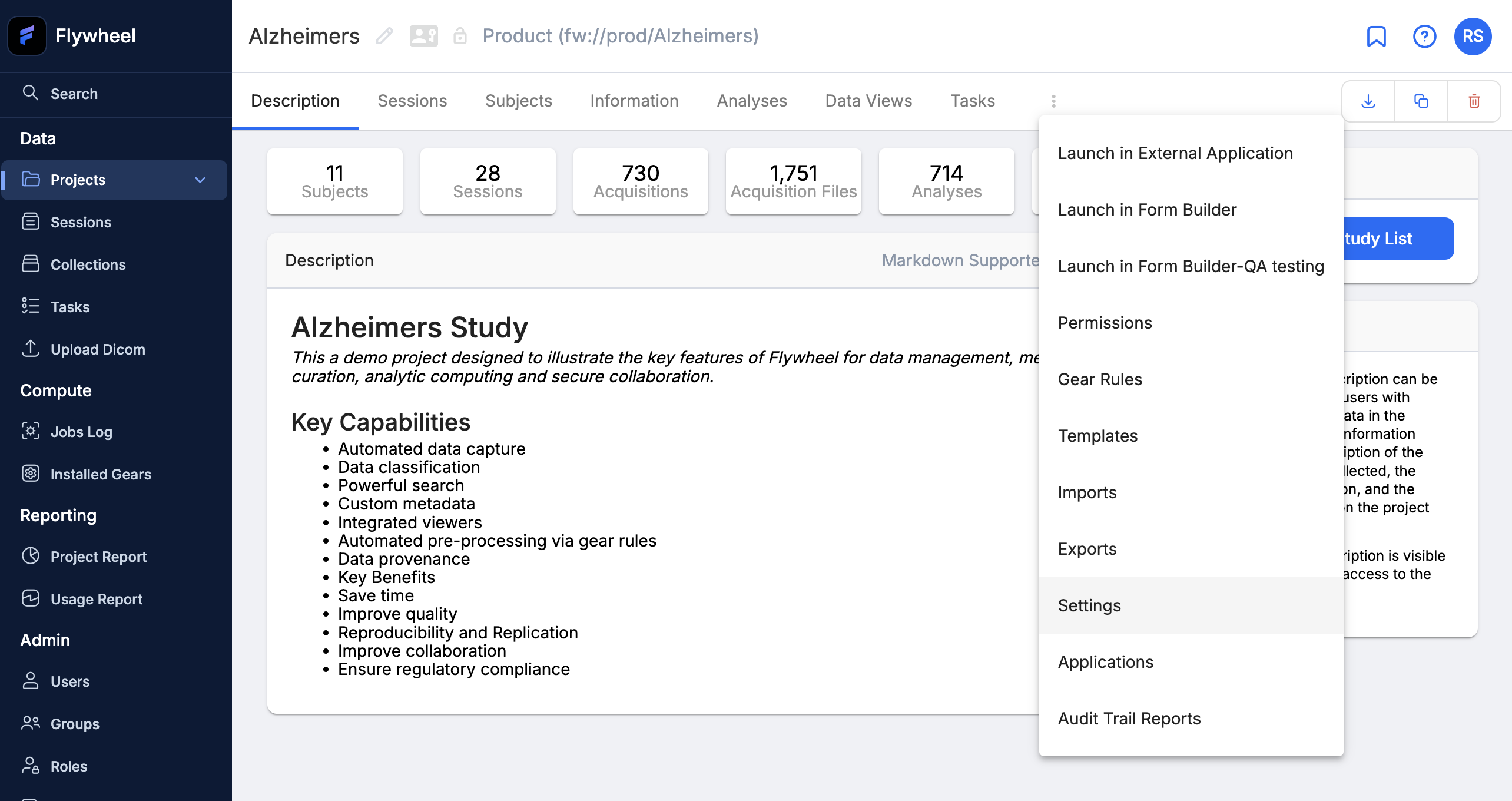
Task: Click the Product (fw://prod/Alzheimers) path text
Action: pyautogui.click(x=621, y=36)
